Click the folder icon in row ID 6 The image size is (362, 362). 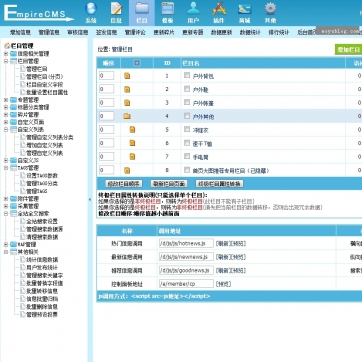[132, 143]
